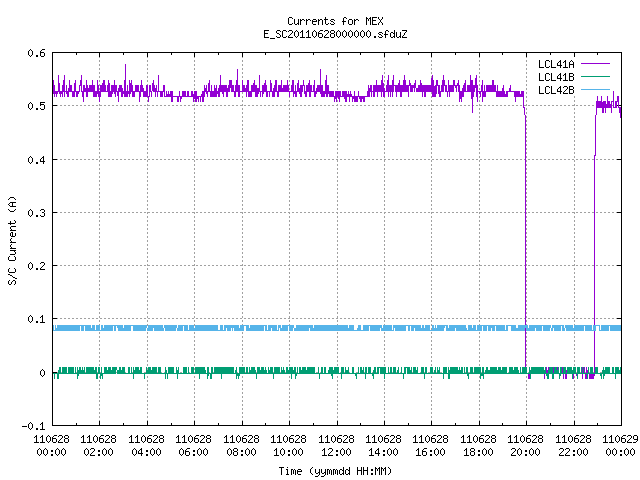Click the x-axis tick '110628 10:00'
640x480 pixels.
click(288, 445)
